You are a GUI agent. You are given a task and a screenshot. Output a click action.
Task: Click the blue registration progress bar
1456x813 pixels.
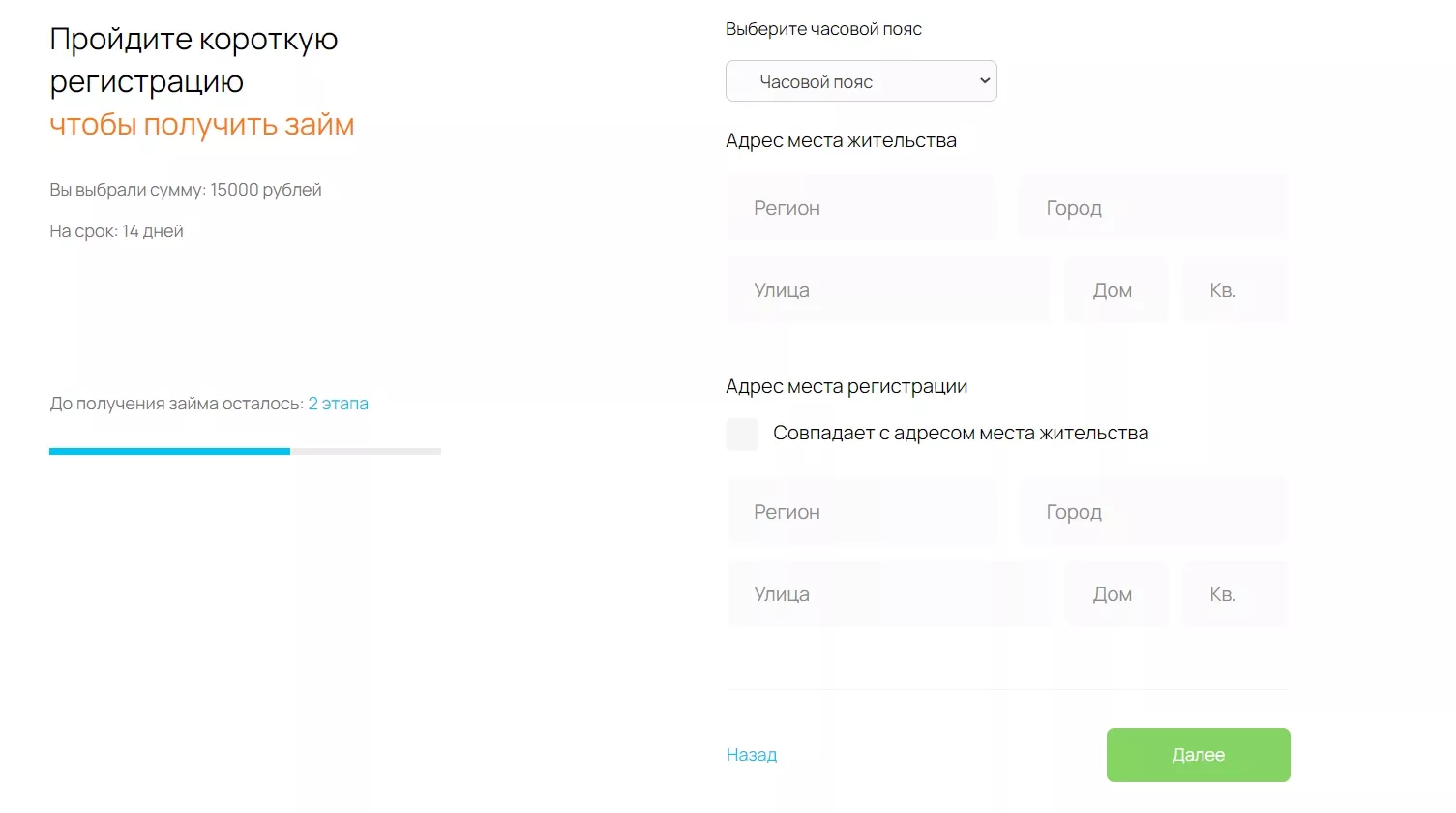click(x=169, y=451)
